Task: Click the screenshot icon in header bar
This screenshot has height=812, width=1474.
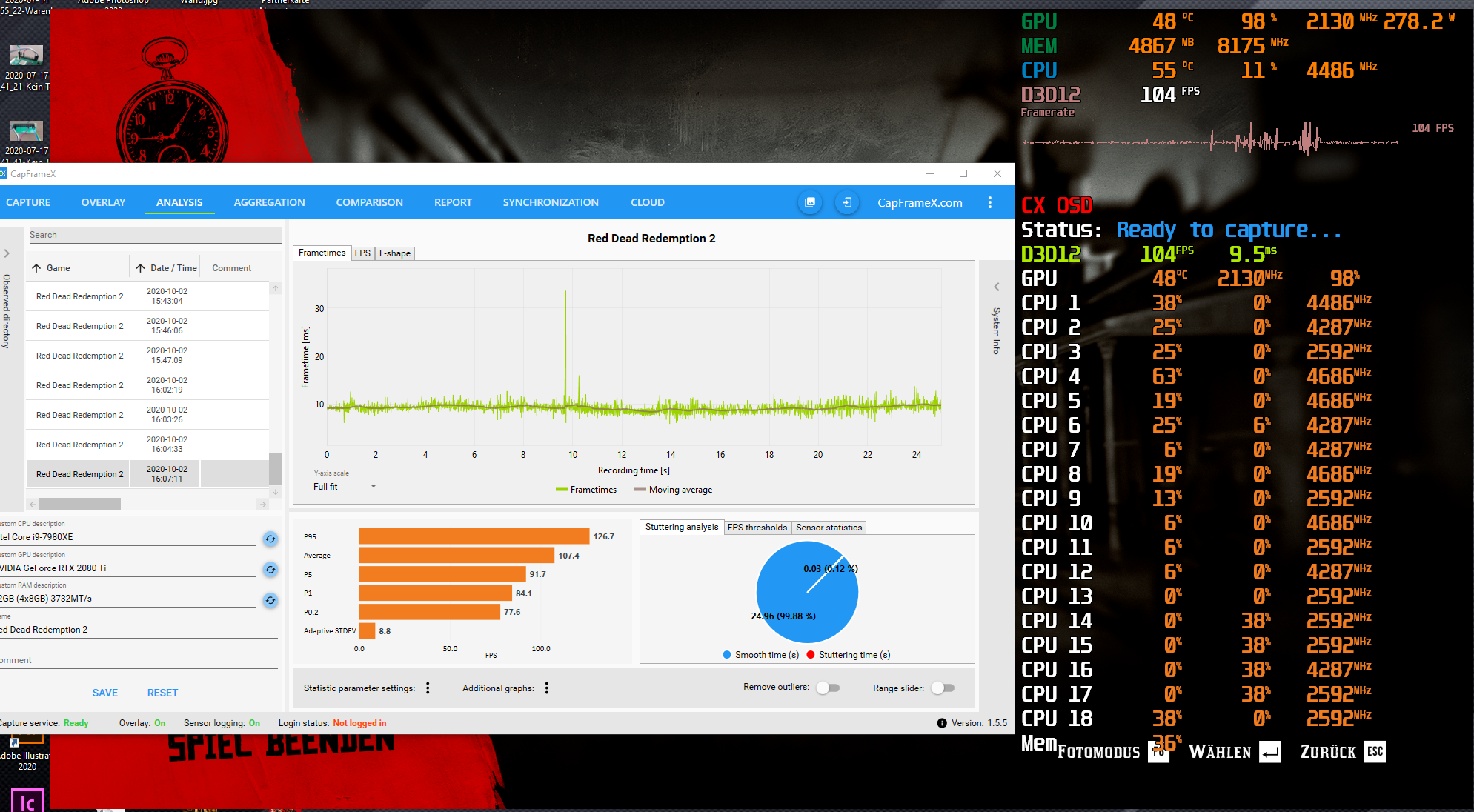Action: 810,202
